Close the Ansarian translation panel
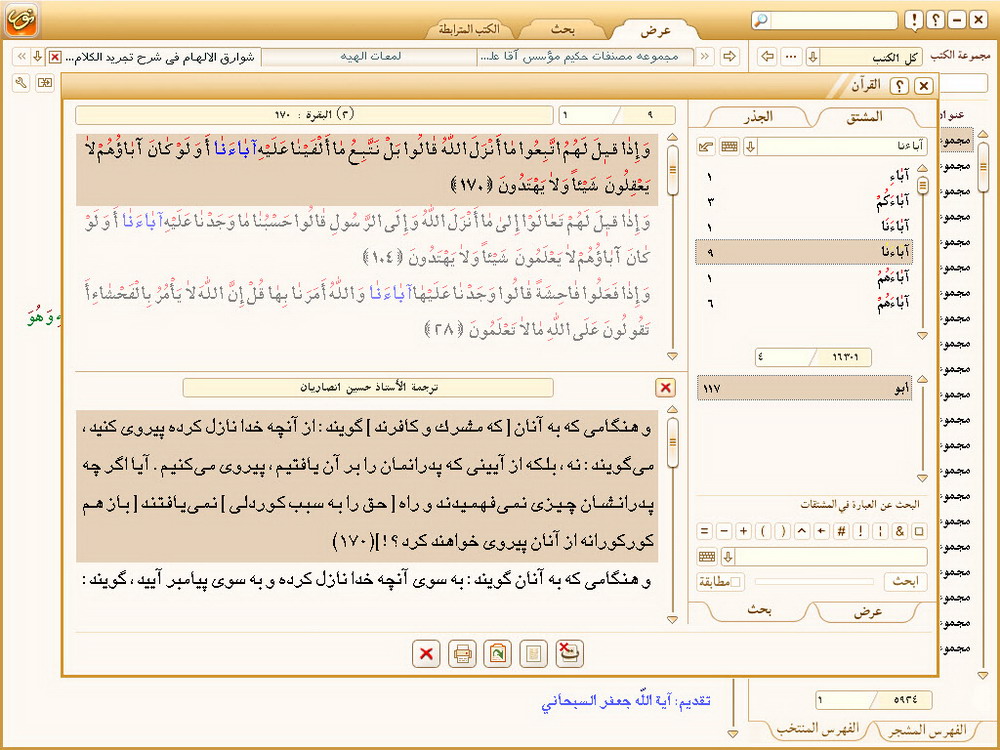Screen dimensions: 1000x750 click(x=665, y=388)
